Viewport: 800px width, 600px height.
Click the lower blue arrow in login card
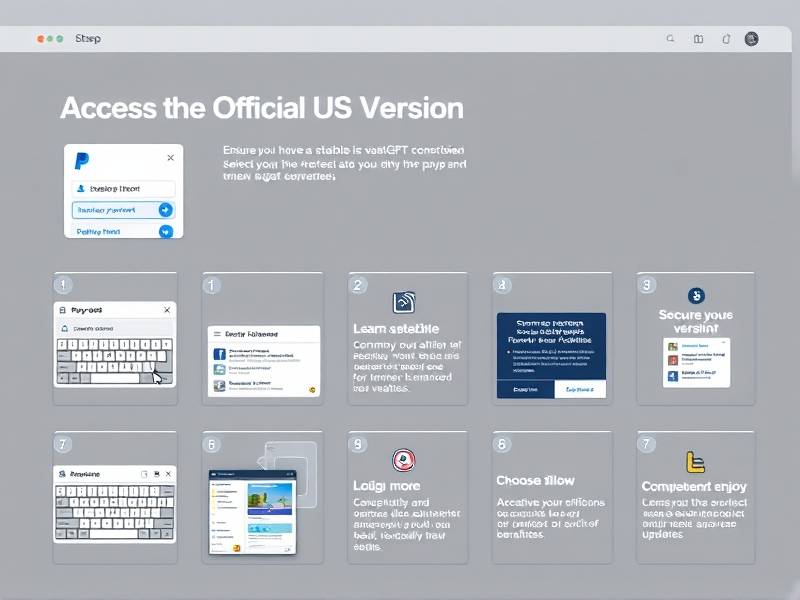165,232
